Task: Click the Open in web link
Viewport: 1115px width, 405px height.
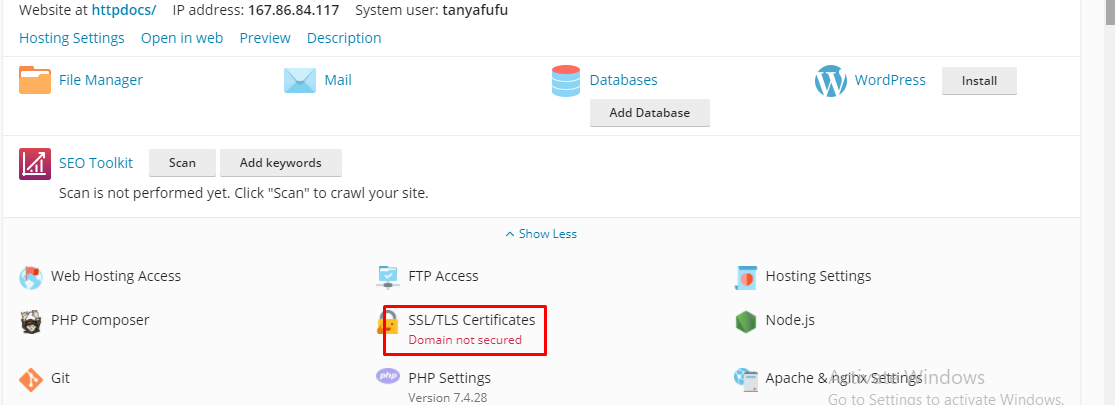Action: click(182, 38)
